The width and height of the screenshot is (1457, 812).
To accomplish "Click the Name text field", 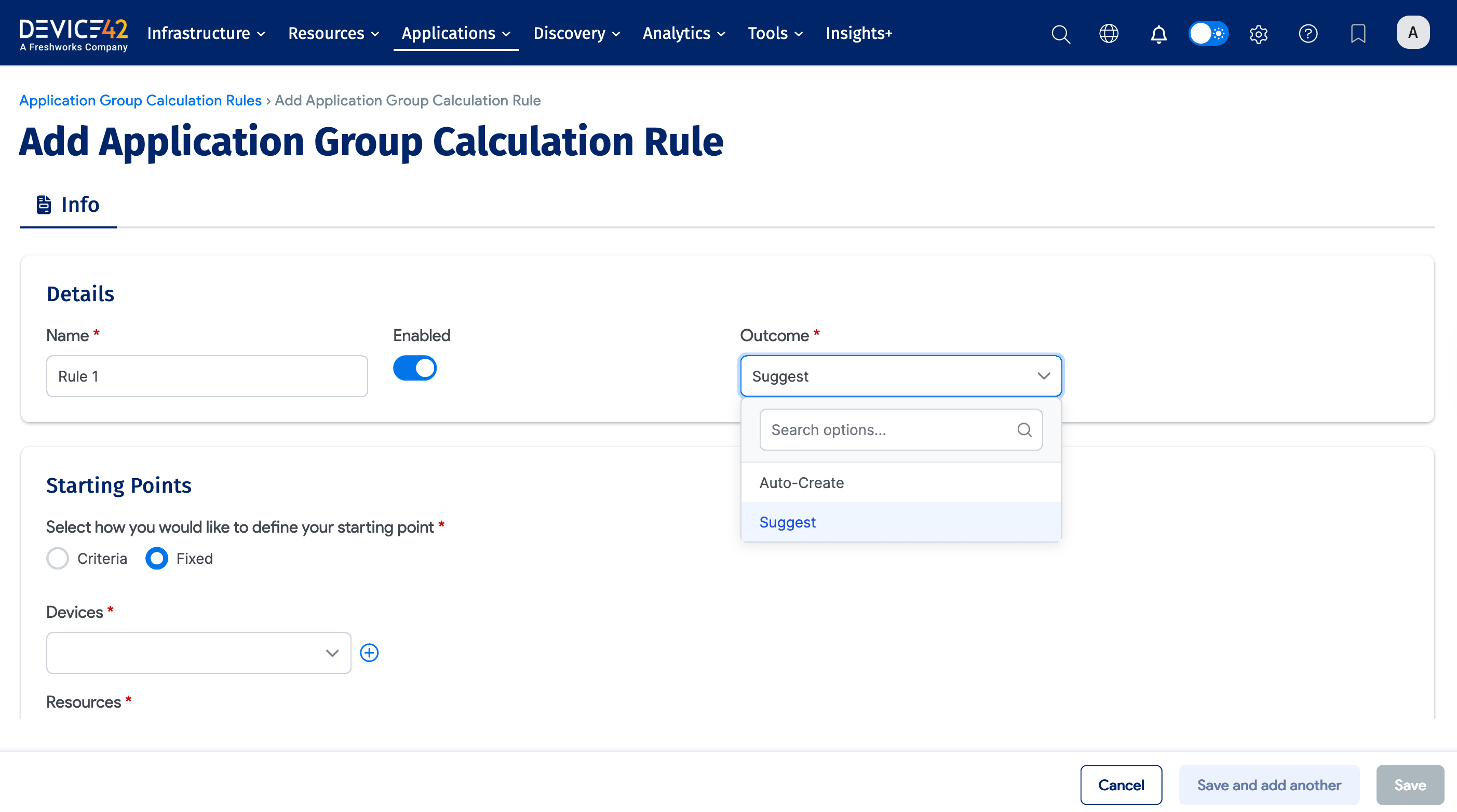I will (x=207, y=376).
